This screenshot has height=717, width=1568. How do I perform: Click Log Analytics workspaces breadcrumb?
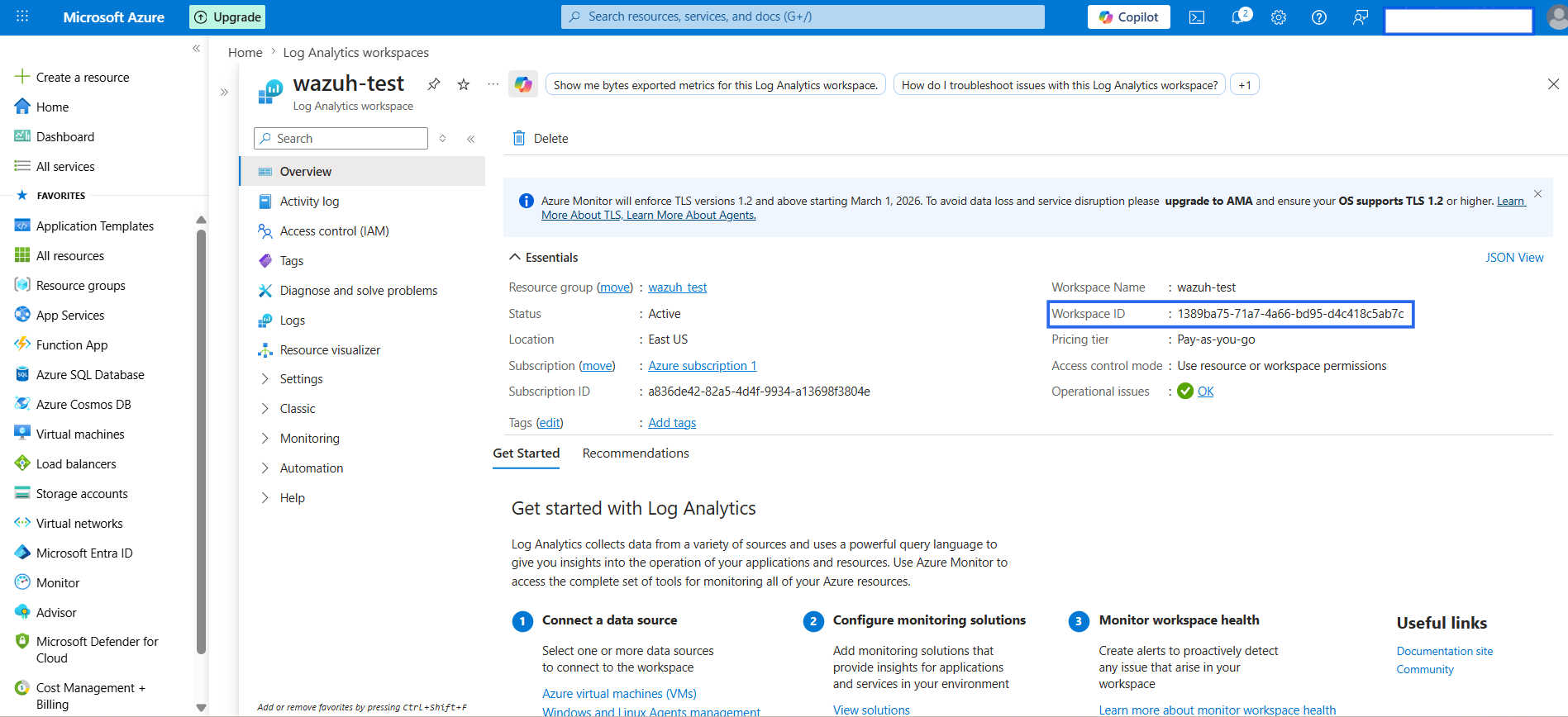coord(356,53)
